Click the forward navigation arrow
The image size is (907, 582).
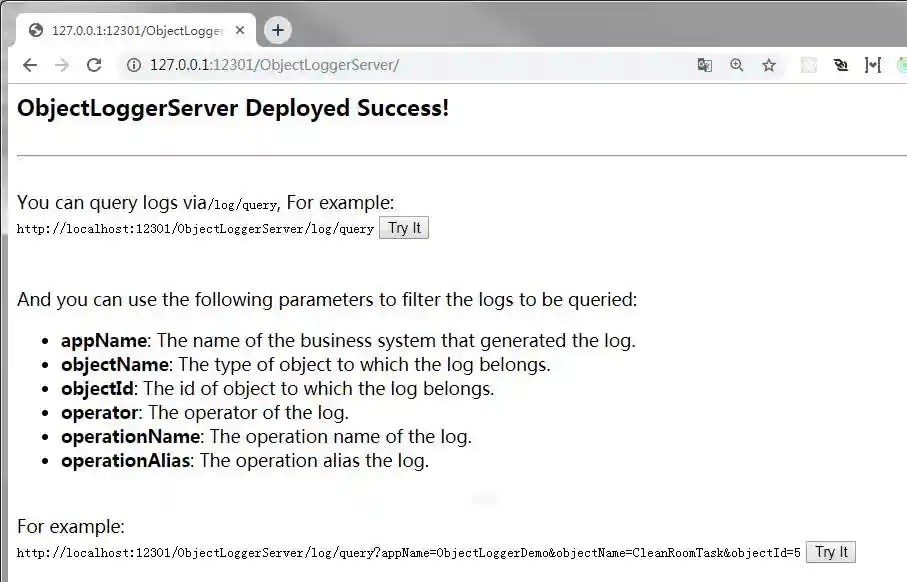(62, 65)
